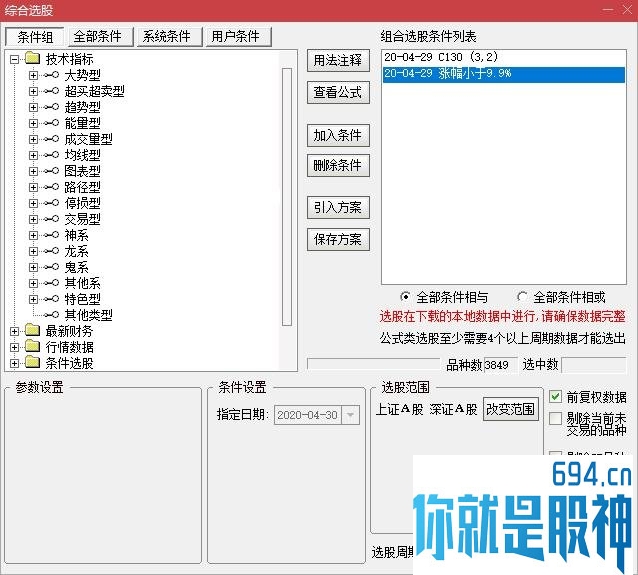Select the 其他类型 tree label
The height and width of the screenshot is (575, 638).
pos(89,315)
